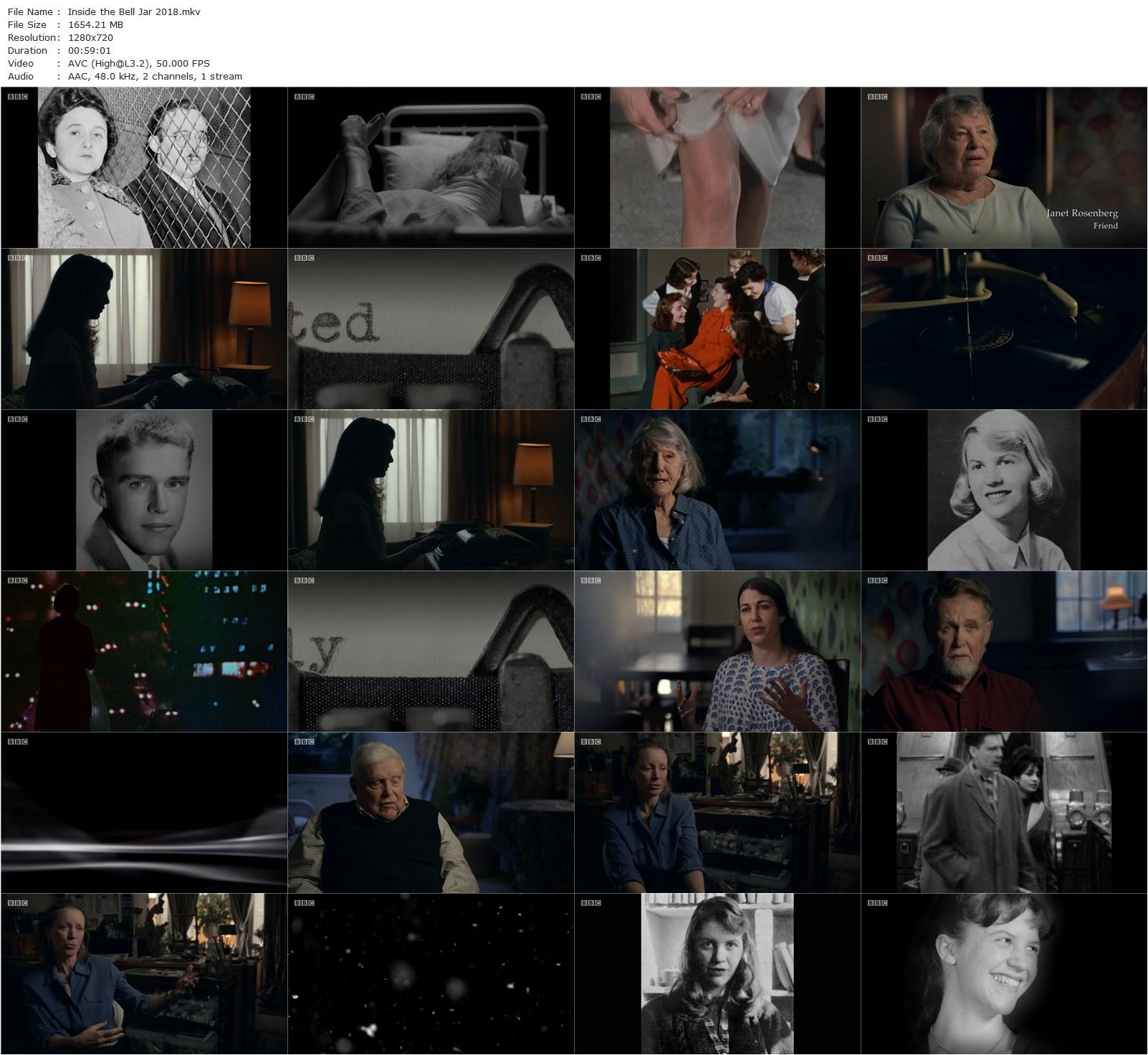Click BBC logo on the stocking leg frame
Screen dimensions: 1148x1055
point(590,97)
